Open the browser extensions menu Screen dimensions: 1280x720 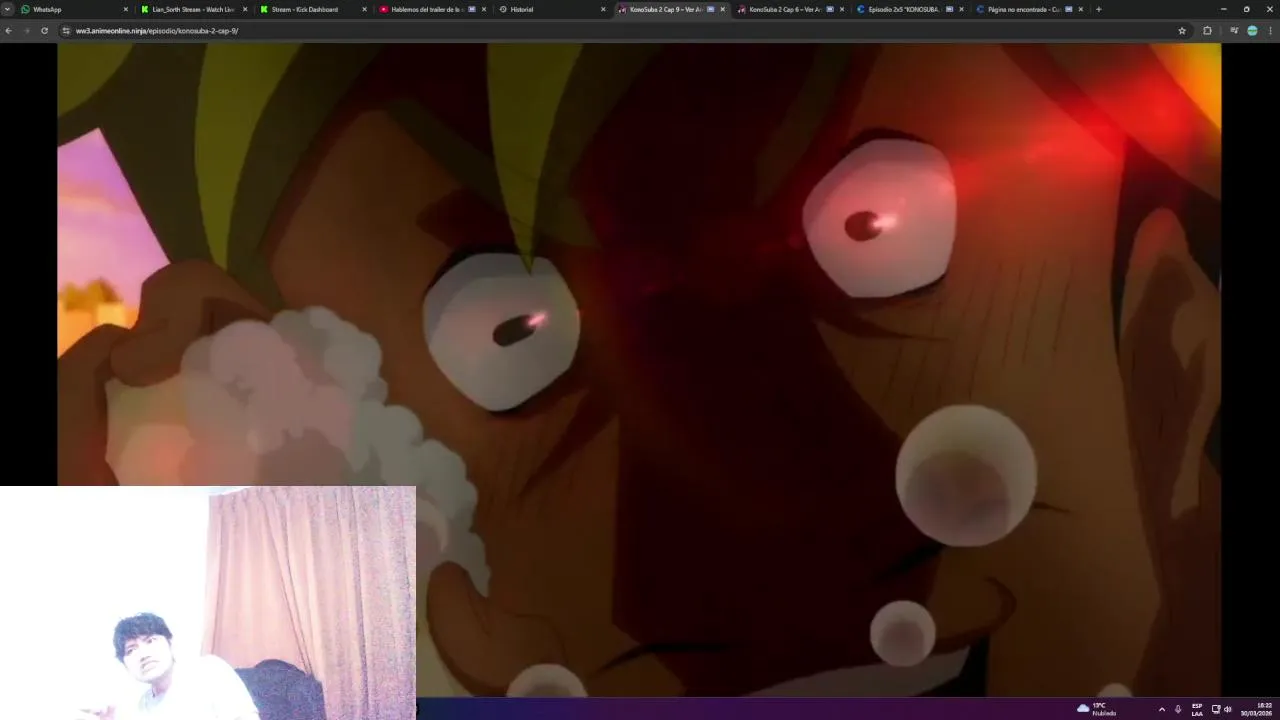[1207, 31]
